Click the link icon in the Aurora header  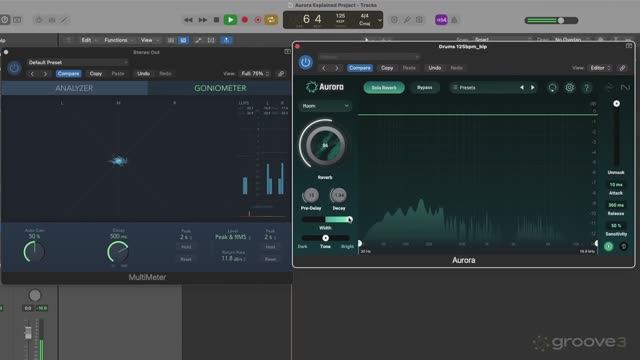click(622, 68)
